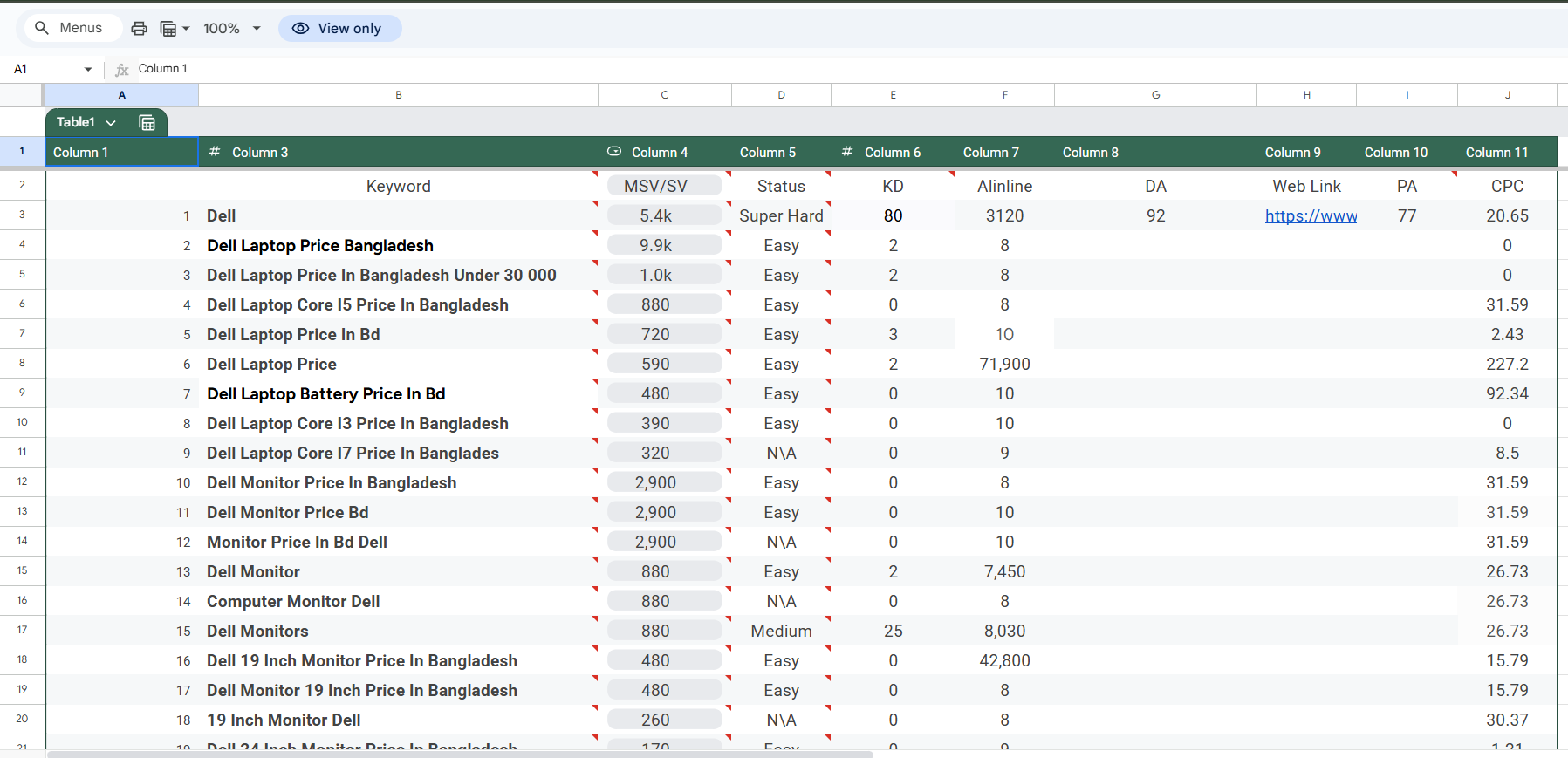The height and width of the screenshot is (758, 1568).
Task: Click the table view icon beside Table1
Action: [147, 123]
